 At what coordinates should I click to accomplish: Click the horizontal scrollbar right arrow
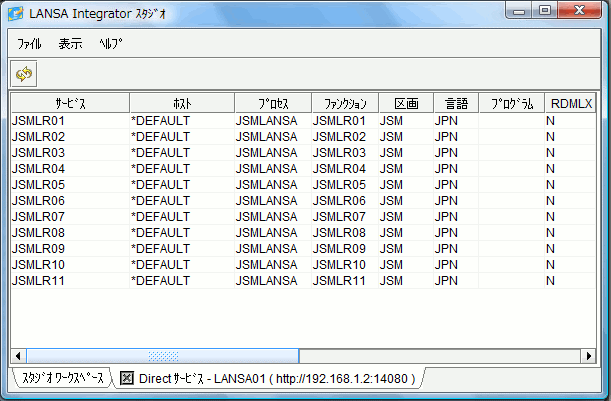pyautogui.click(x=588, y=356)
